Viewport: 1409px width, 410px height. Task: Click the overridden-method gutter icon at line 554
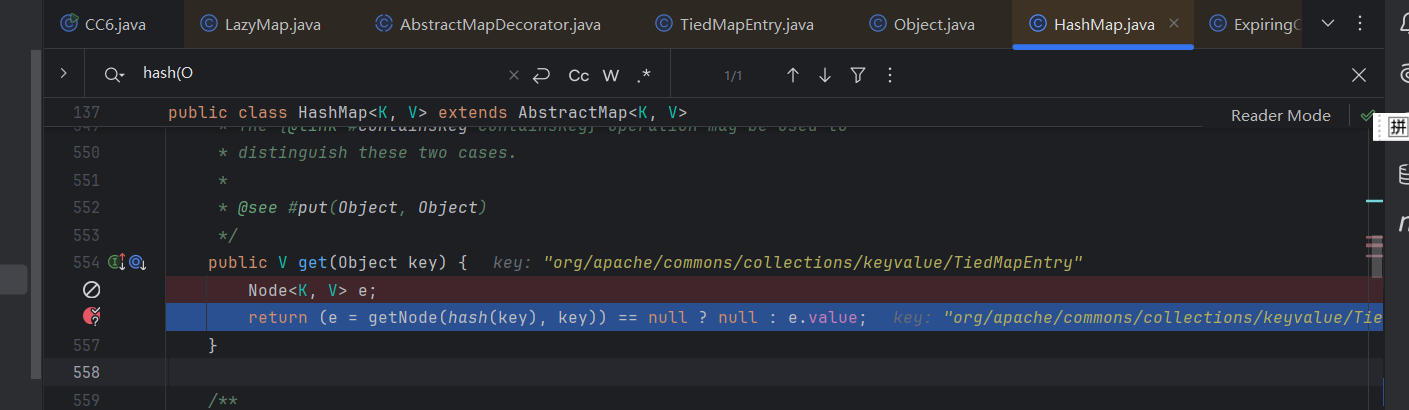click(137, 262)
